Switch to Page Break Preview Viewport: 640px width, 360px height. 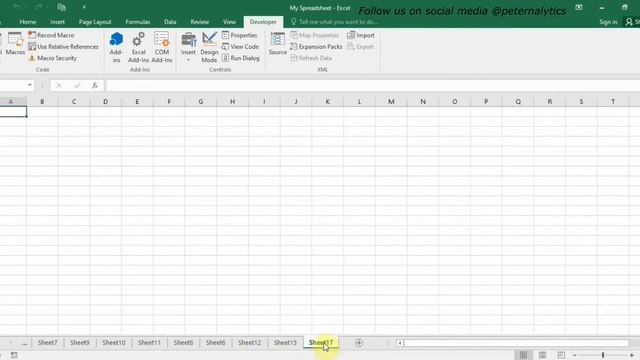(561, 355)
